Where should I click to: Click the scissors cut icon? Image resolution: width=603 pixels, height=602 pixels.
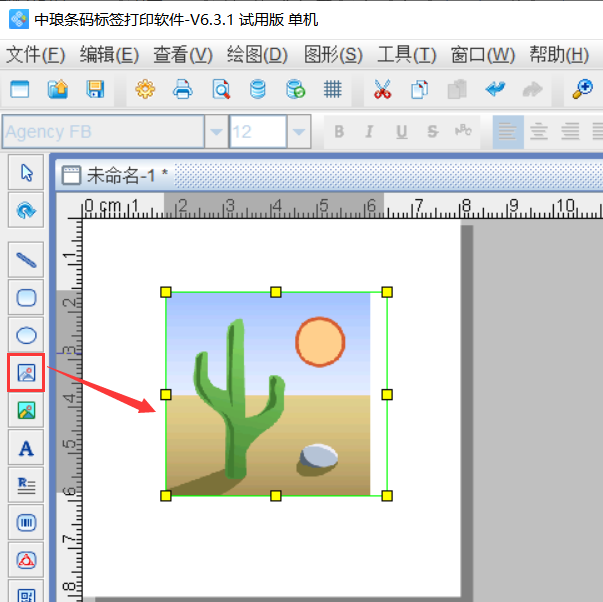(x=382, y=90)
